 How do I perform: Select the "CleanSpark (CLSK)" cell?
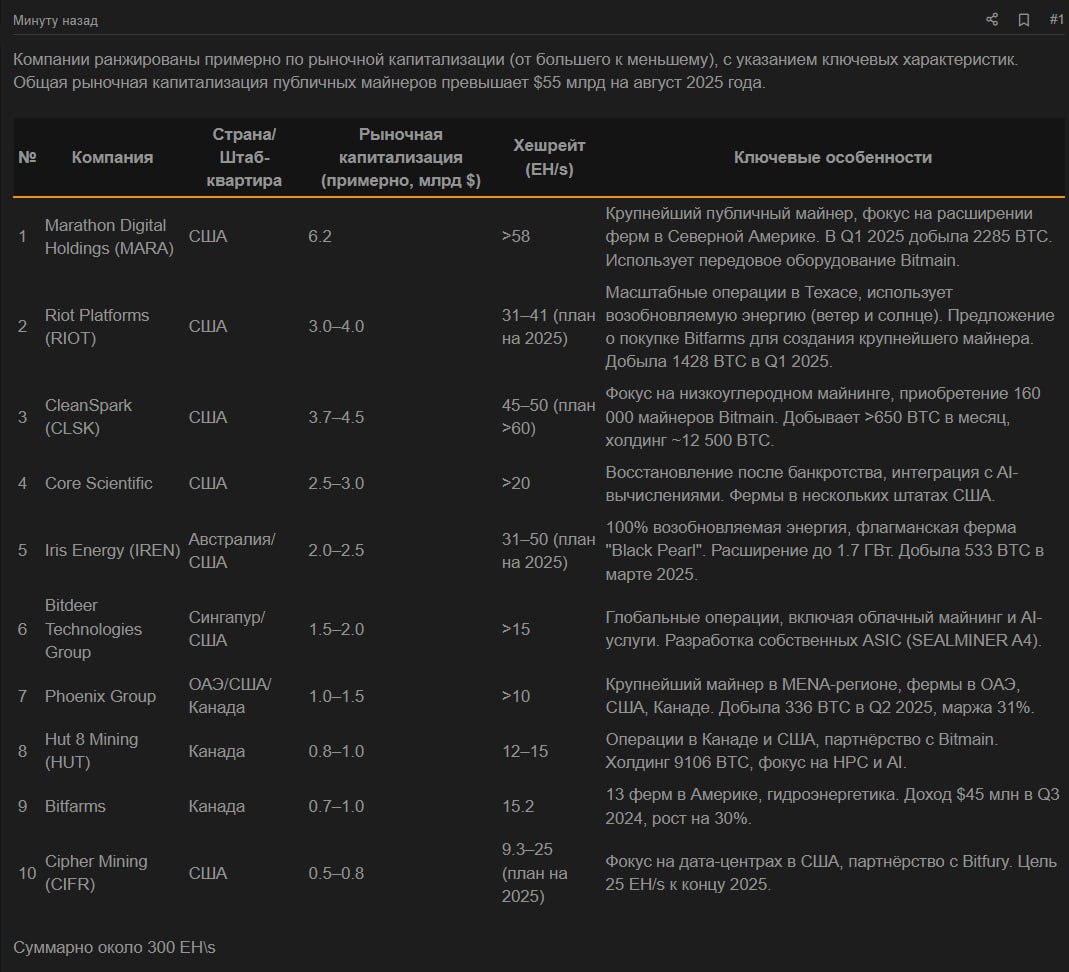tap(88, 416)
